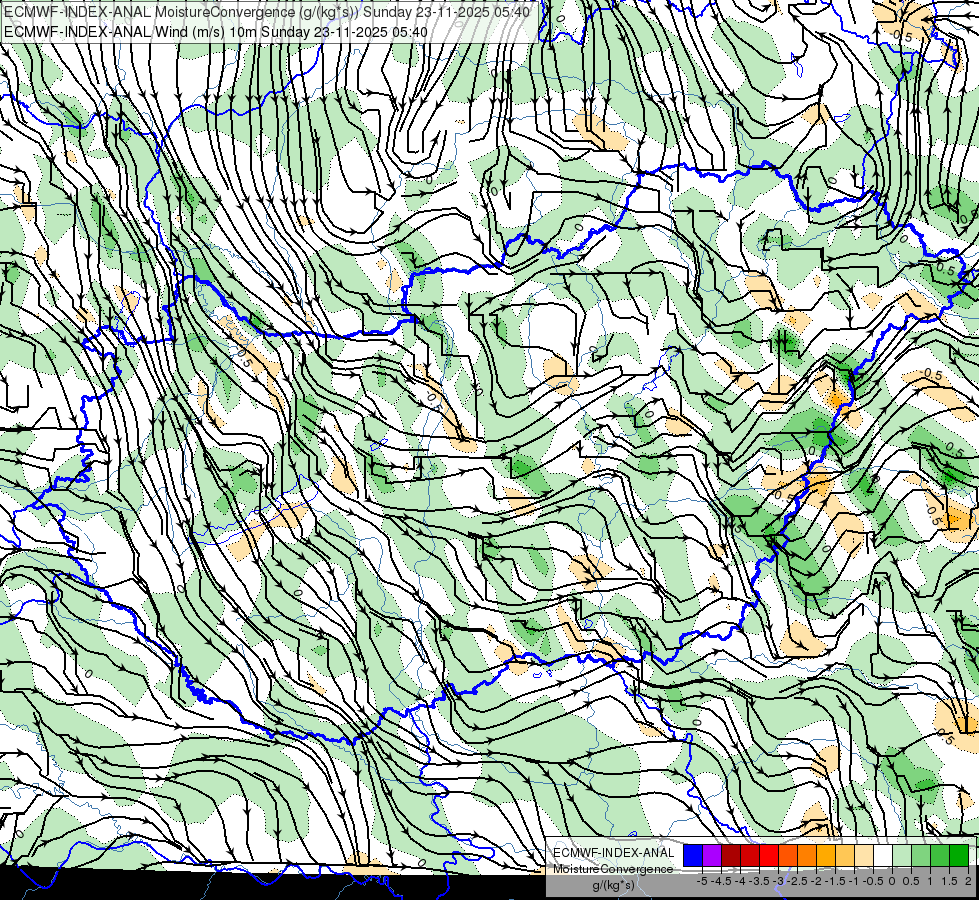The image size is (979, 900).
Task: Click the MoistureConvergence title line at top
Action: coord(267,12)
